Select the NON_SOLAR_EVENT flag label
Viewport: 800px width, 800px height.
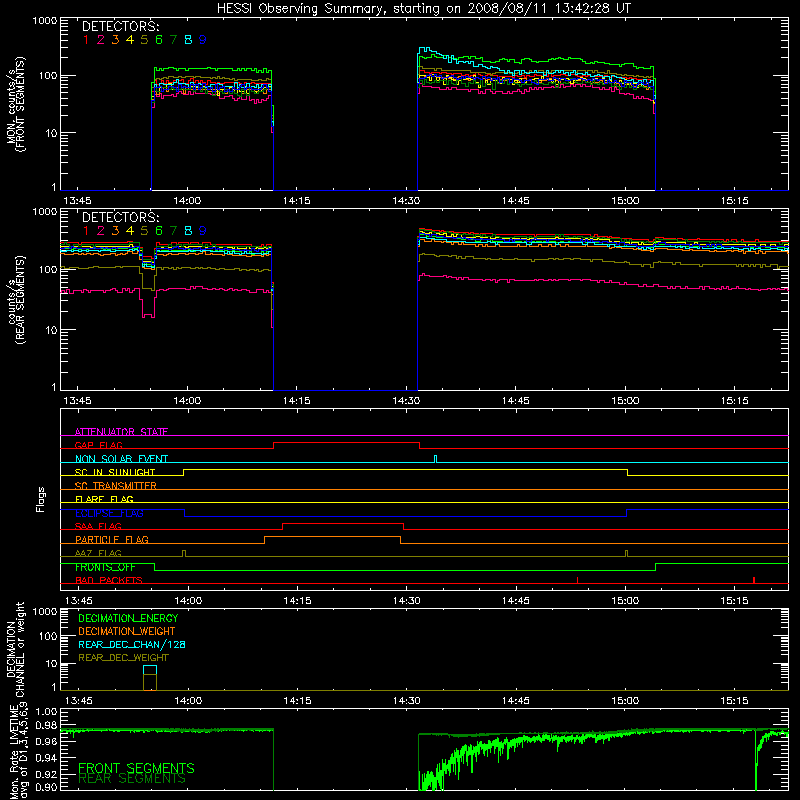[121, 459]
